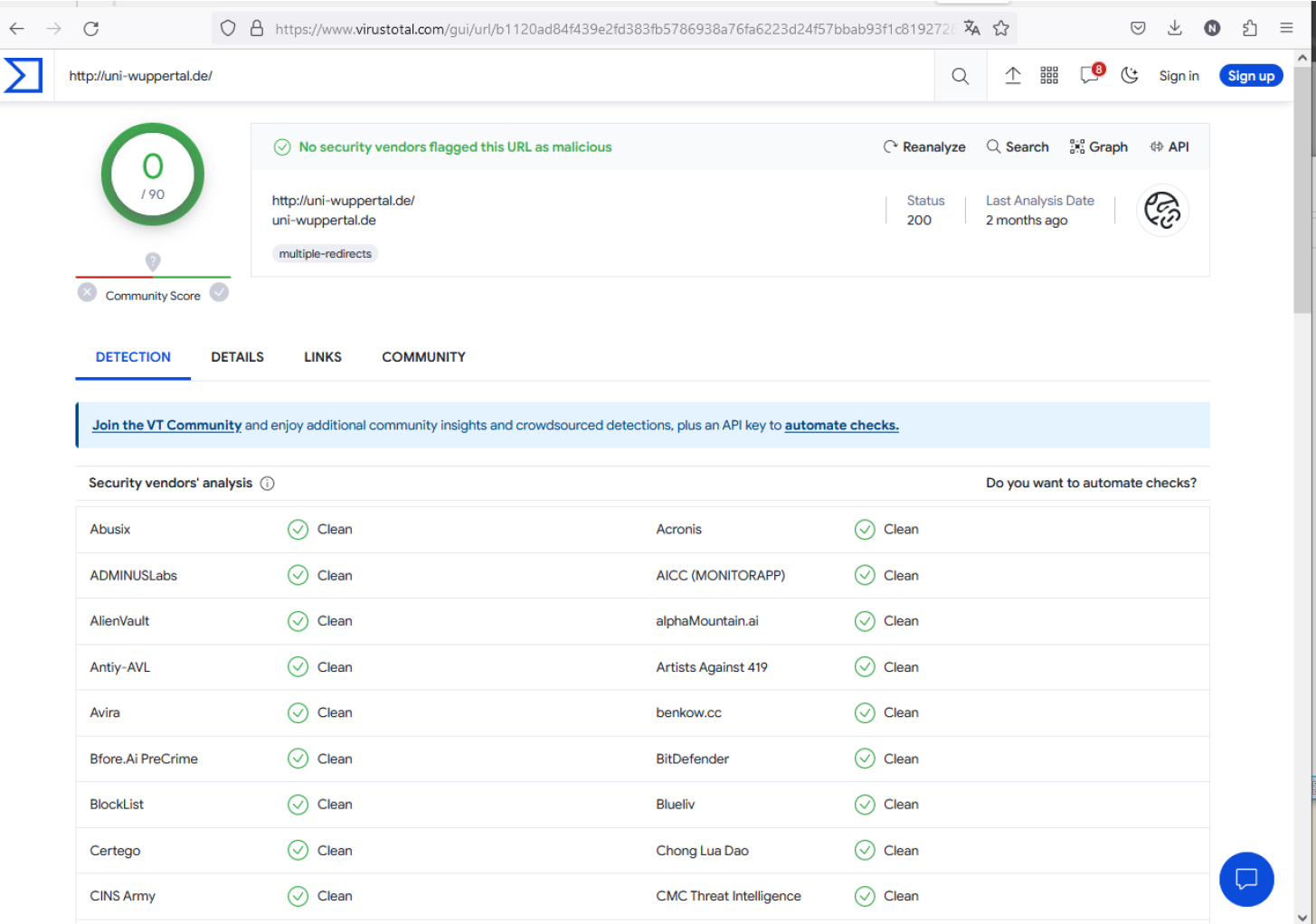Click the search magnifier icon in header
This screenshot has width=1316, height=924.
pyautogui.click(x=960, y=76)
